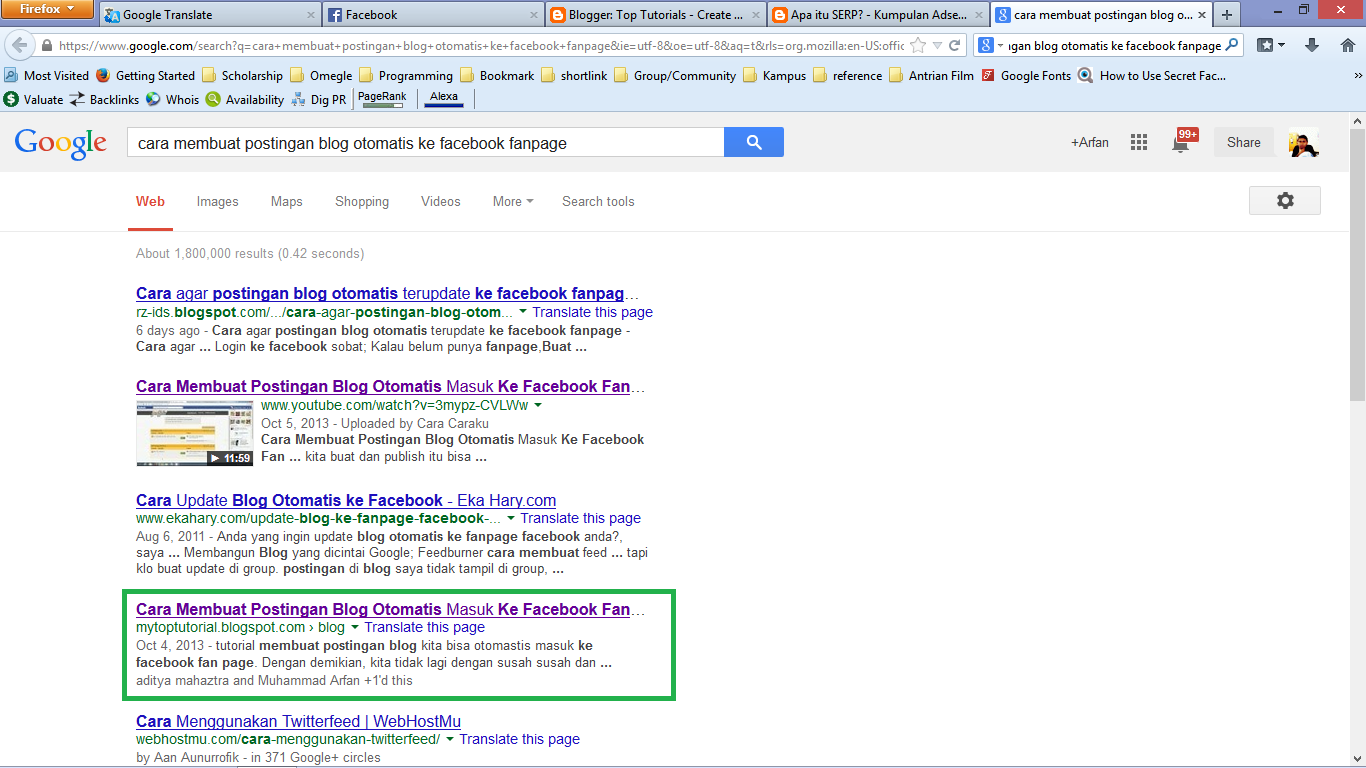
Task: Show more bookmarks chevron
Action: click(1357, 75)
